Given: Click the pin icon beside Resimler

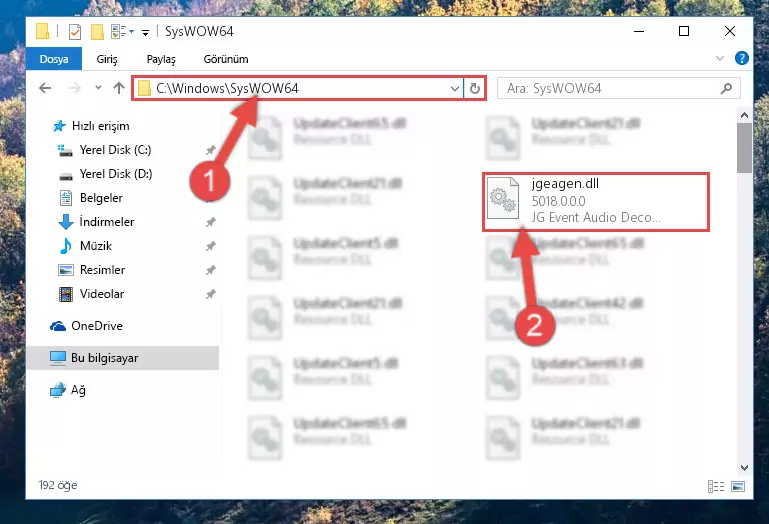Looking at the screenshot, I should click(x=210, y=270).
